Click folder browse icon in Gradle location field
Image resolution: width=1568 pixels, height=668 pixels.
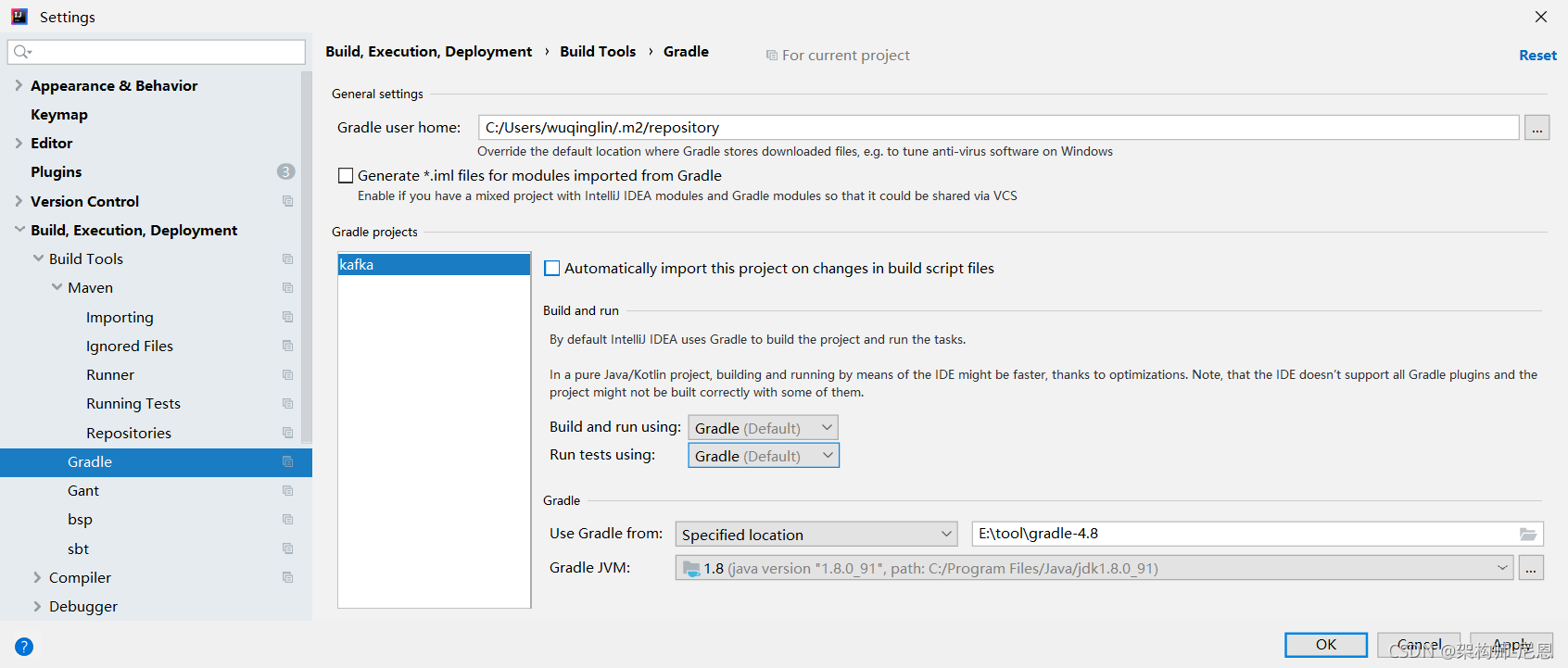(1528, 534)
